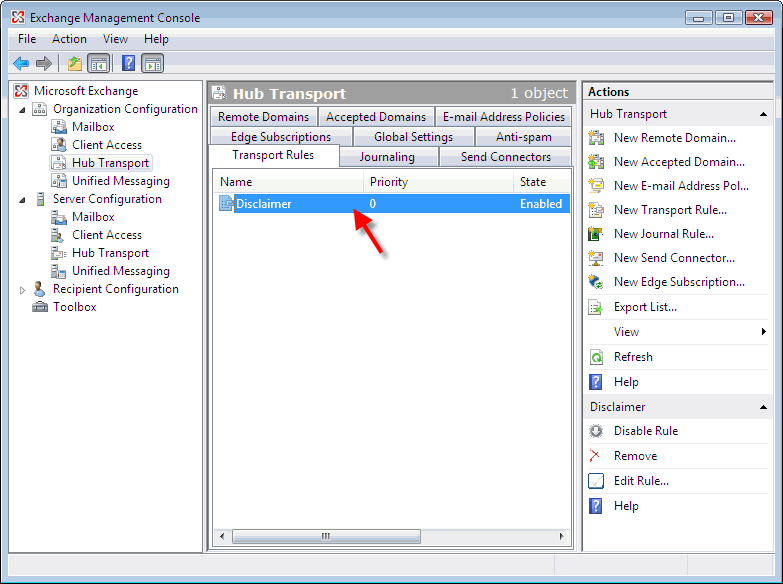Open the Action menu

[x=69, y=39]
